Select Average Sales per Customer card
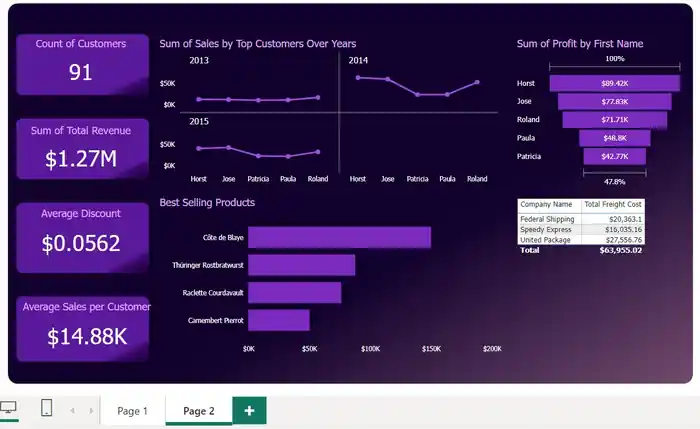 [x=82, y=329]
